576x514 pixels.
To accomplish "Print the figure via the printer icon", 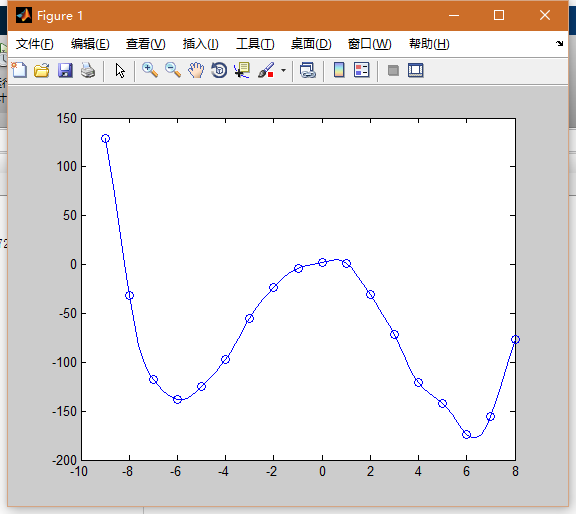I will pyautogui.click(x=88, y=70).
